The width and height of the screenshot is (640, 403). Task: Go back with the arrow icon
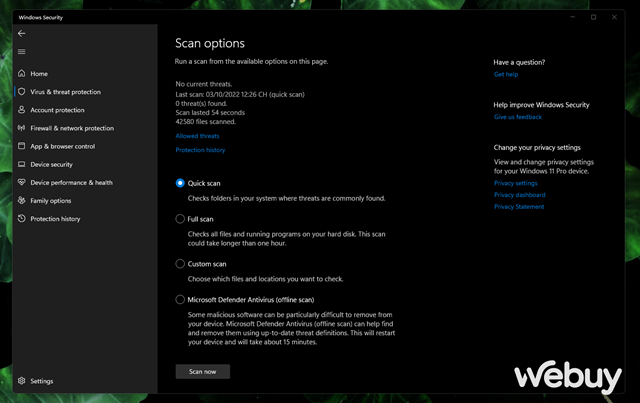click(22, 33)
